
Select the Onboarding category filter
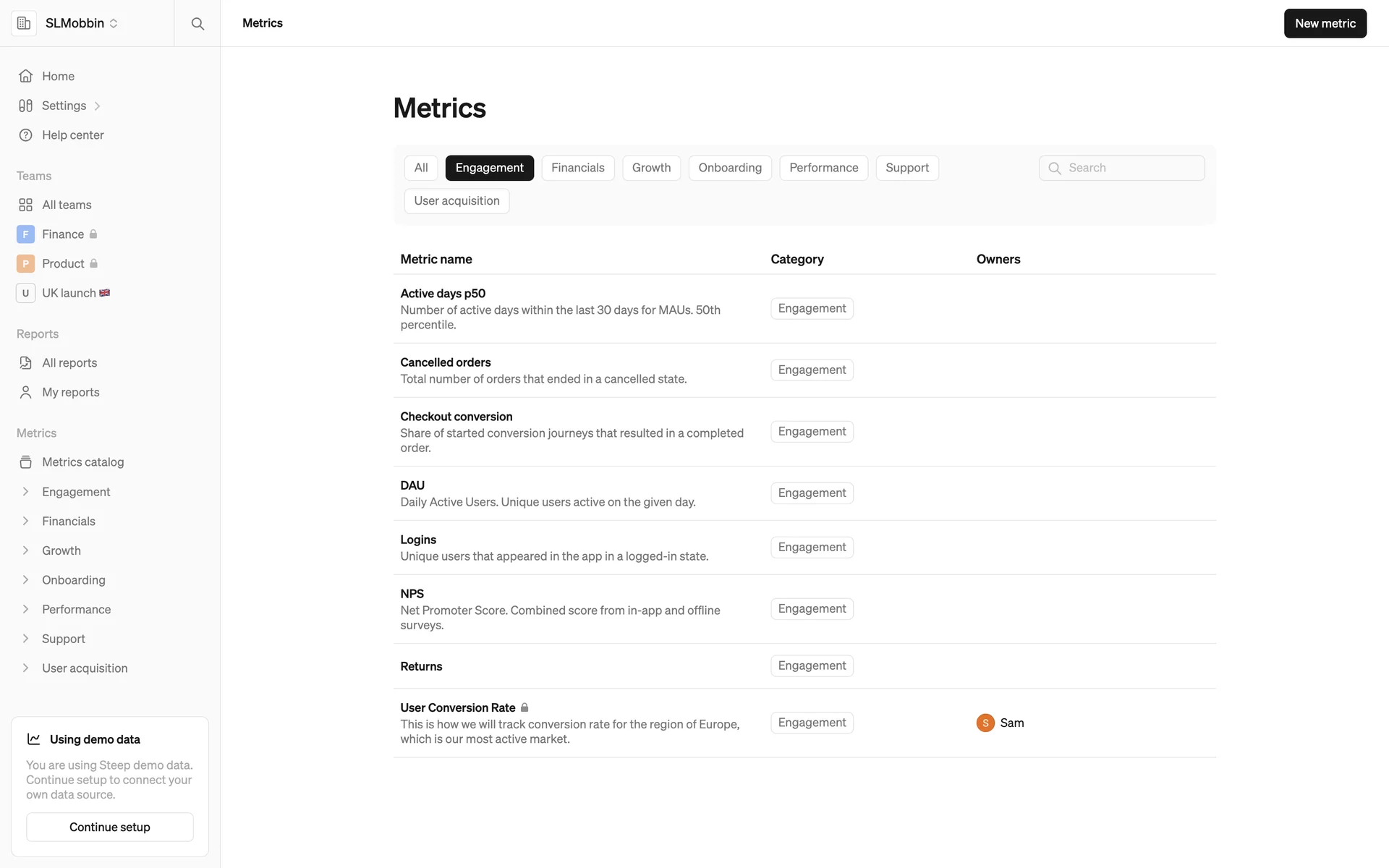[x=729, y=168]
